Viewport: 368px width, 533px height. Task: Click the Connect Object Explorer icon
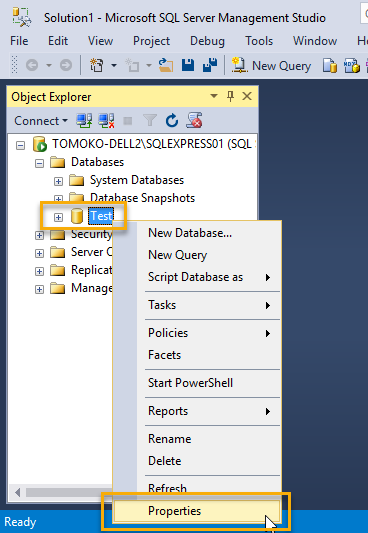pos(84,121)
